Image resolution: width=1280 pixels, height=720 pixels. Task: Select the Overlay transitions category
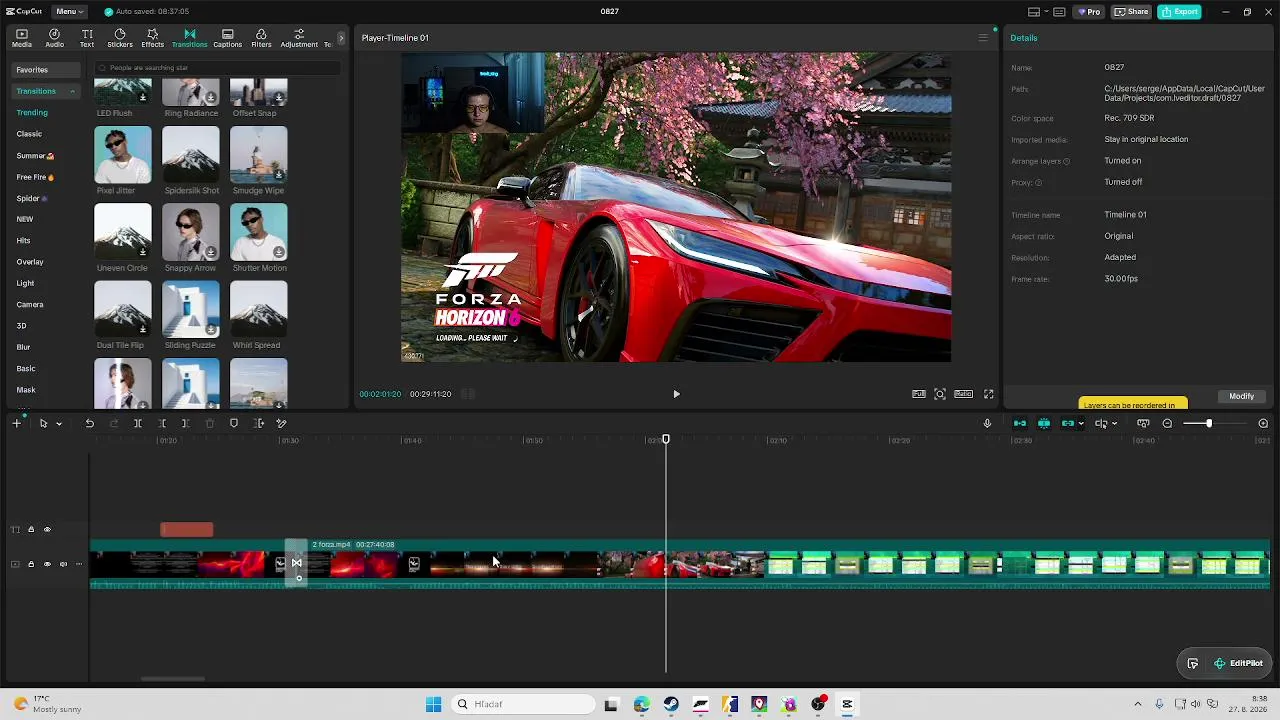point(30,262)
